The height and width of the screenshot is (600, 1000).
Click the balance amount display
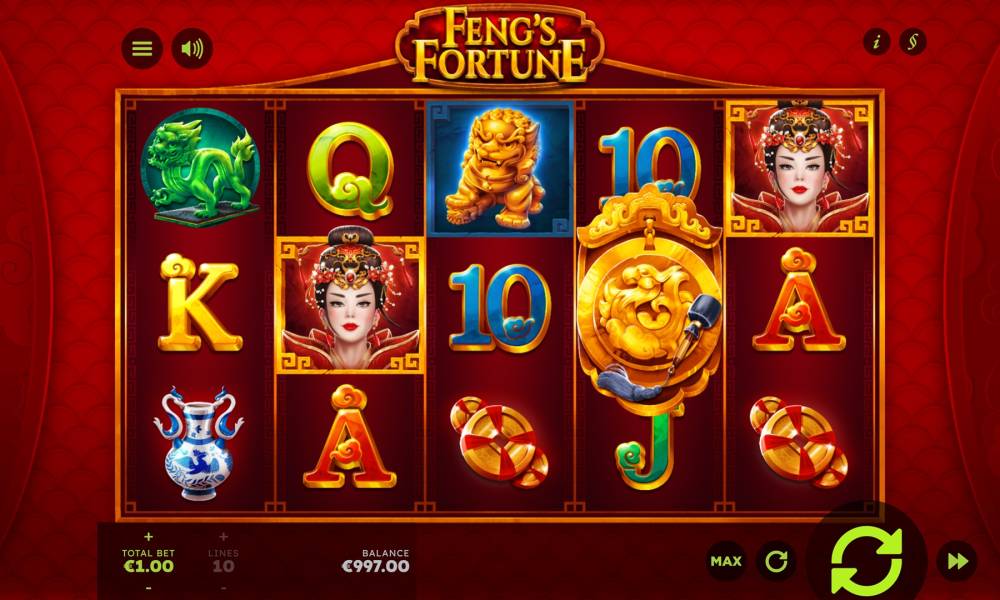pyautogui.click(x=376, y=566)
